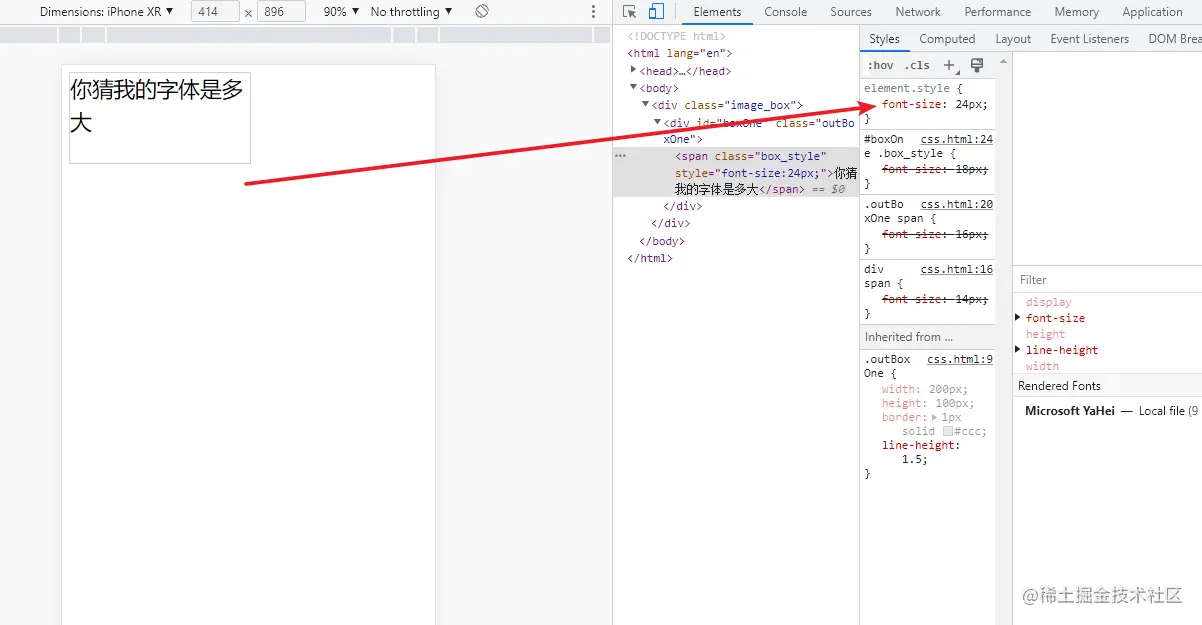Click the line-height 1.5 value
Viewport: 1202px width, 625px height.
click(915, 460)
